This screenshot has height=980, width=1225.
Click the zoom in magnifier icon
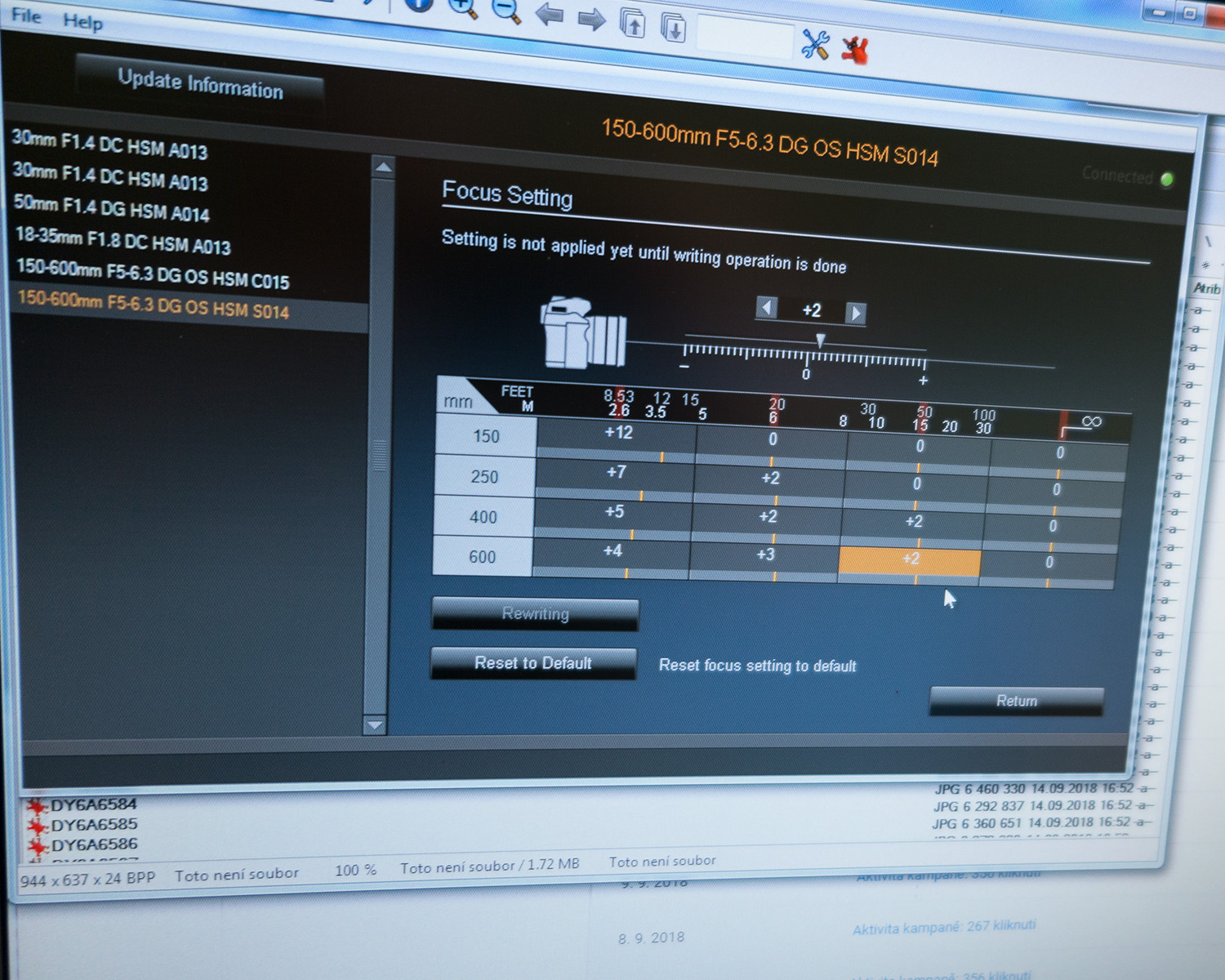[x=462, y=8]
